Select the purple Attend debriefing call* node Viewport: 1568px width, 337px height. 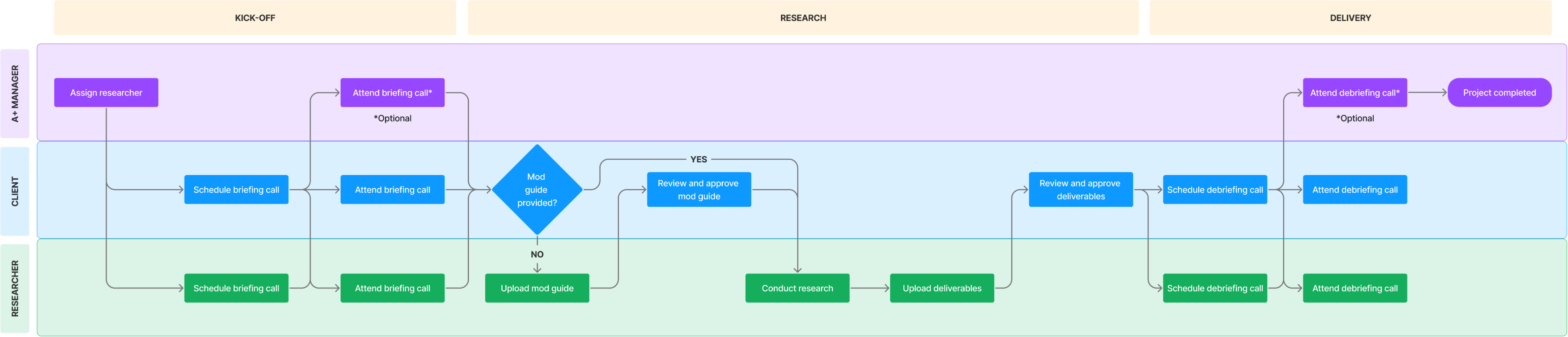tap(1355, 93)
